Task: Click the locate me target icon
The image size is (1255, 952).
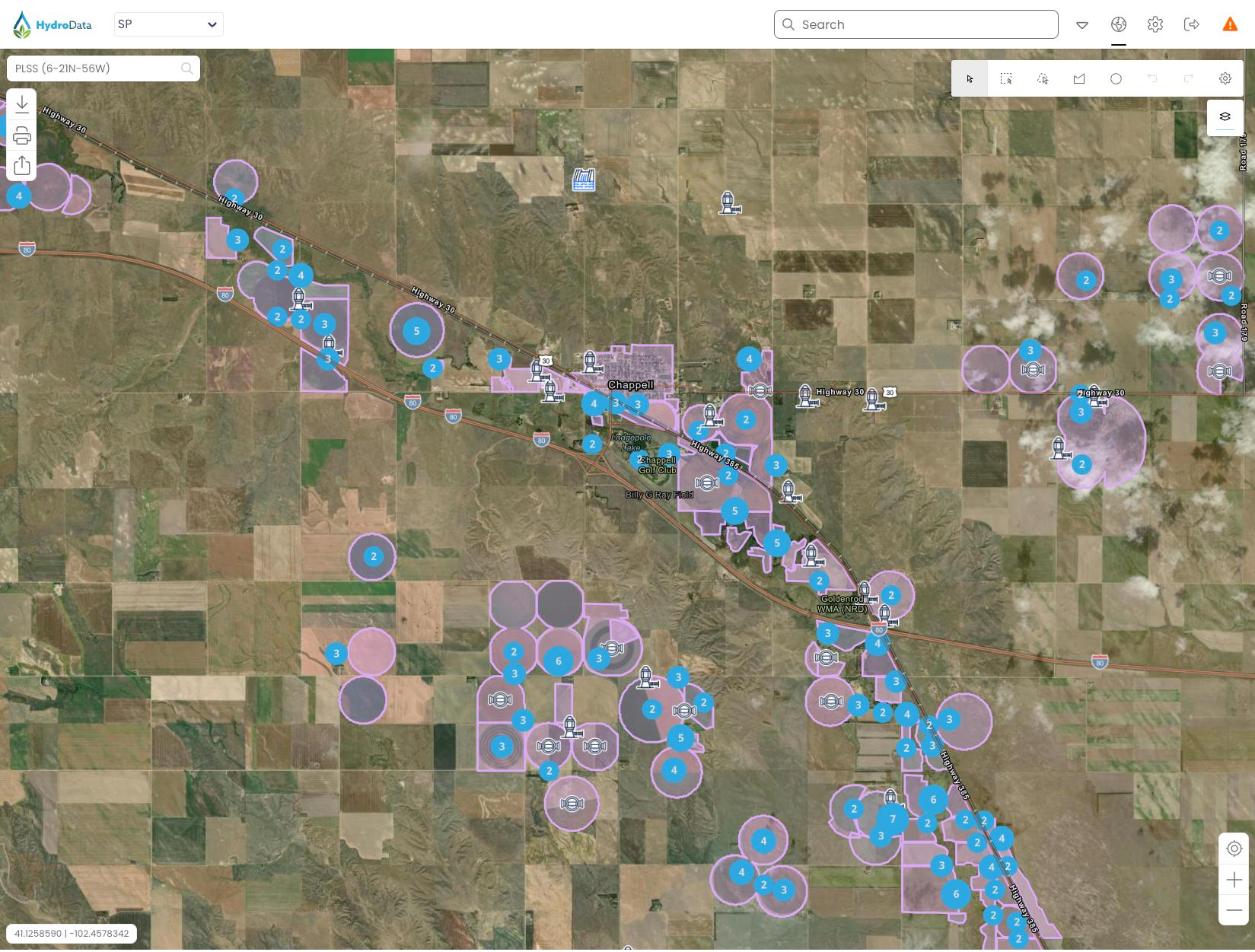Action: (1234, 848)
